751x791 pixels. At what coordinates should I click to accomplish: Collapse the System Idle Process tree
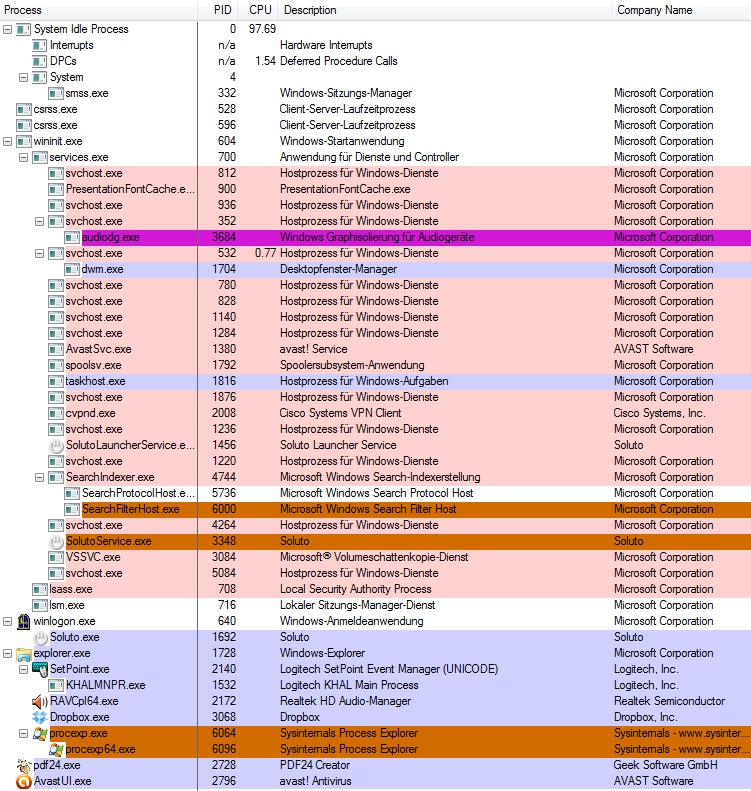click(x=8, y=30)
